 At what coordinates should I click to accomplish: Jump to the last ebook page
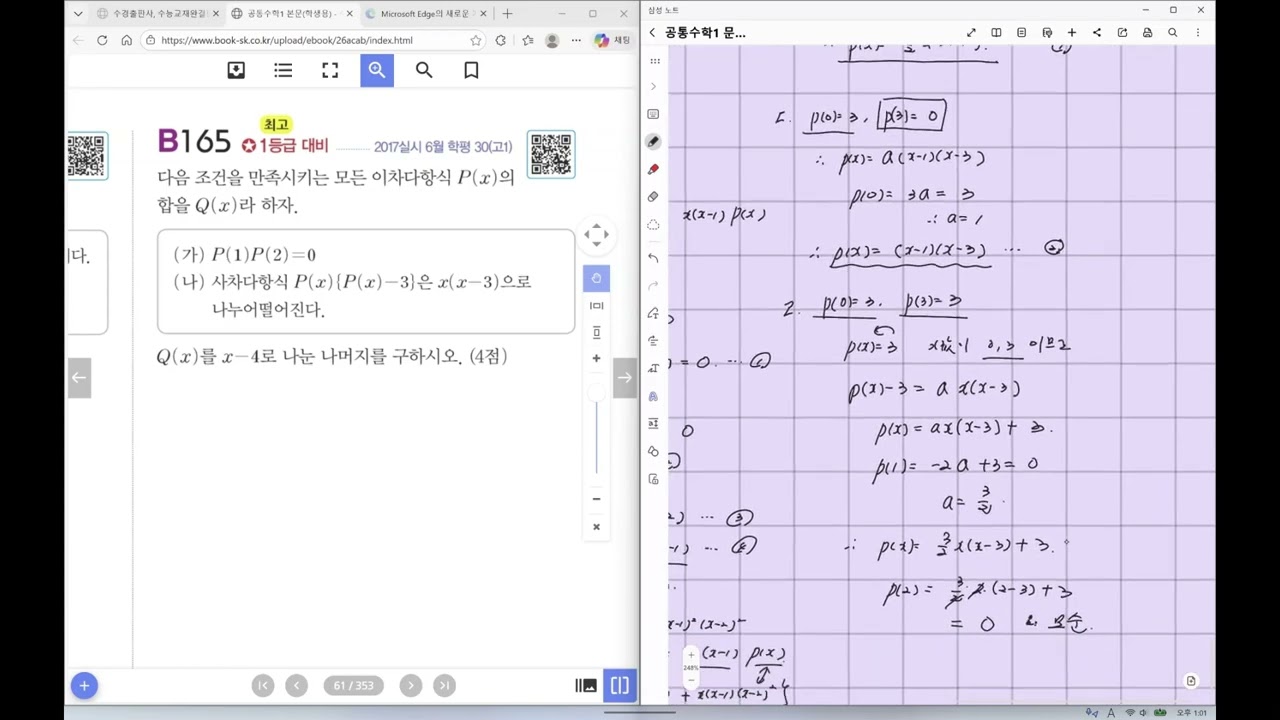click(444, 685)
